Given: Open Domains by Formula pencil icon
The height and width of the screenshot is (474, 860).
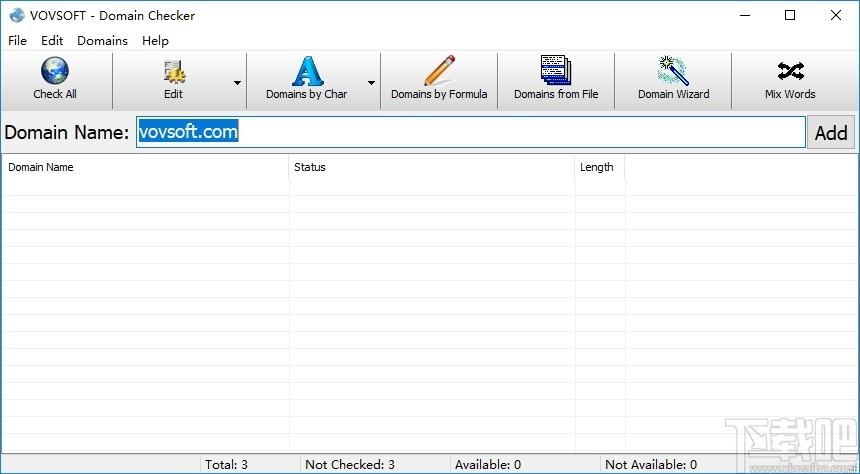Looking at the screenshot, I should [x=439, y=71].
